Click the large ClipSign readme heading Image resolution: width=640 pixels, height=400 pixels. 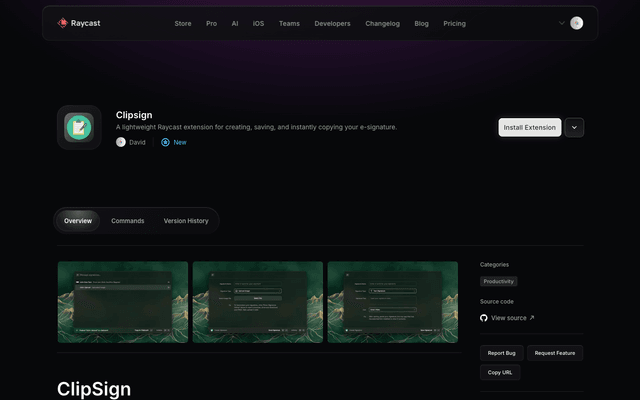coord(94,389)
